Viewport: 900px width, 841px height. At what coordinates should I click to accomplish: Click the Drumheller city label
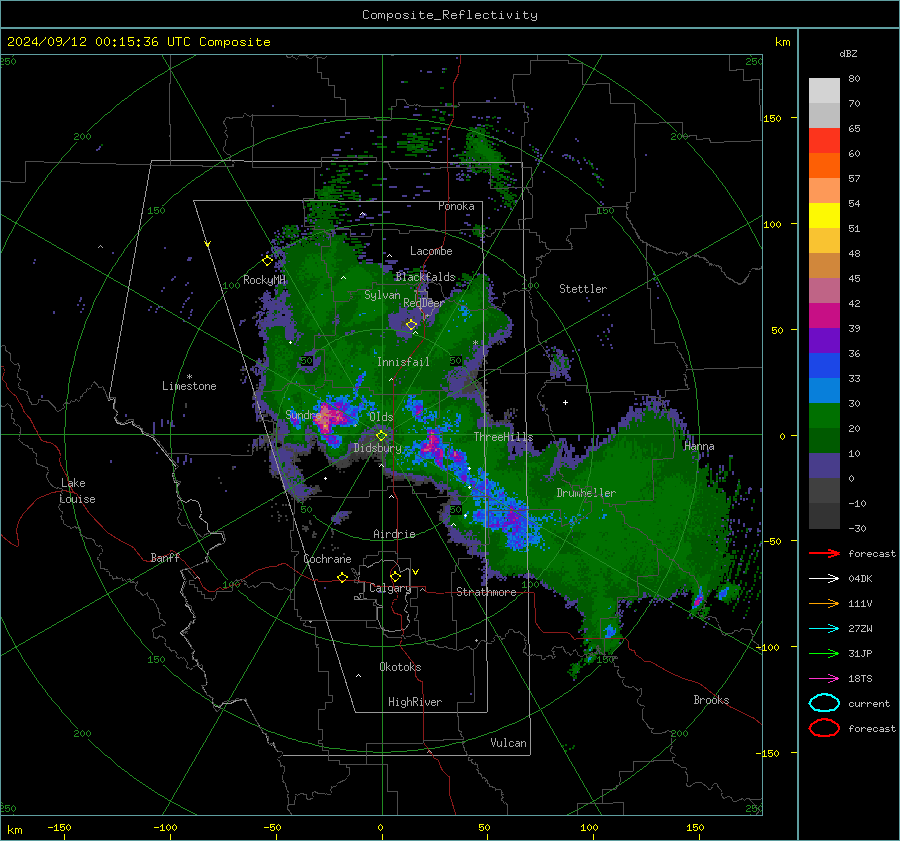(586, 493)
